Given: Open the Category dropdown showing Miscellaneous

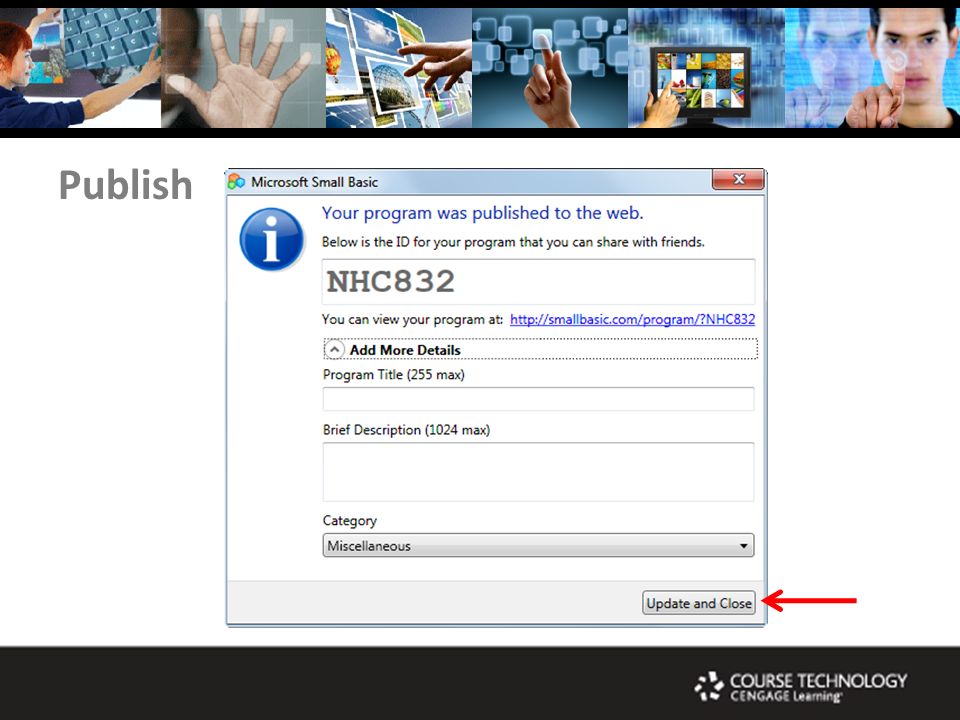Looking at the screenshot, I should 538,546.
